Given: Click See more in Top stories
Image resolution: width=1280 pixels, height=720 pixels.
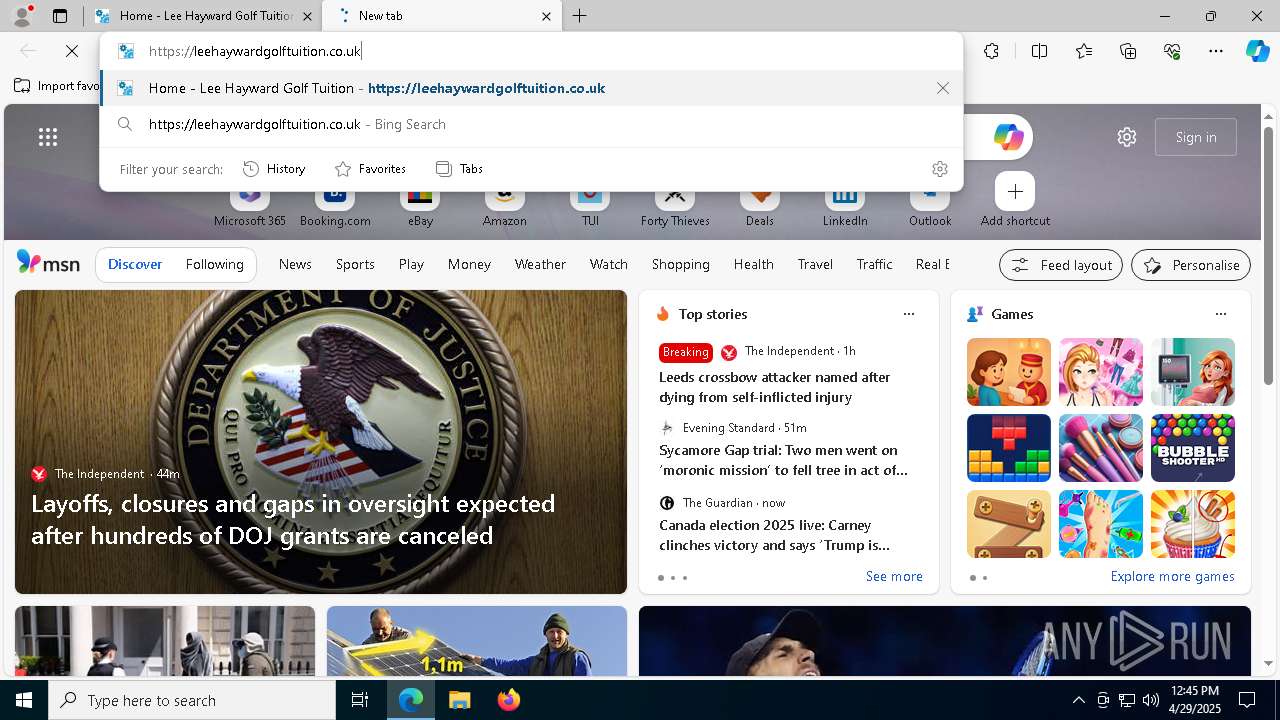Looking at the screenshot, I should point(894,576).
